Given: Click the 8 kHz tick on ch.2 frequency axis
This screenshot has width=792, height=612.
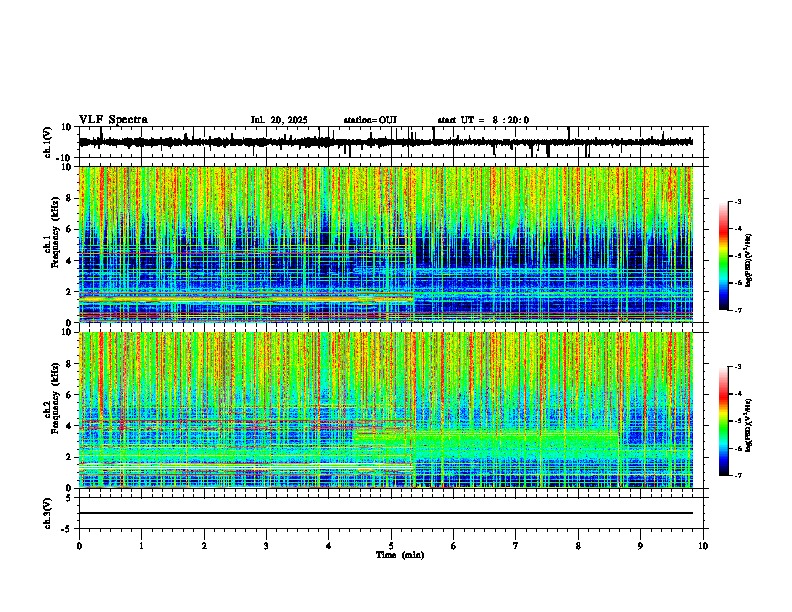Looking at the screenshot, I should point(70,364).
